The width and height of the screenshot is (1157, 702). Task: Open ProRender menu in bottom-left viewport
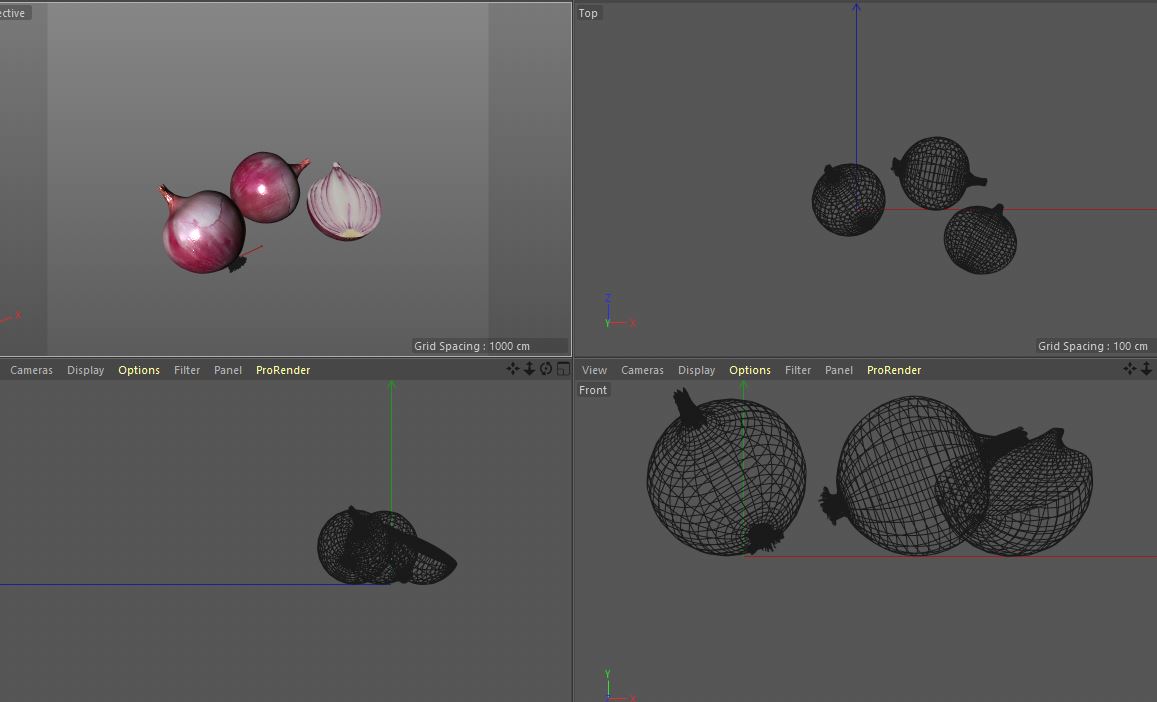pos(283,370)
